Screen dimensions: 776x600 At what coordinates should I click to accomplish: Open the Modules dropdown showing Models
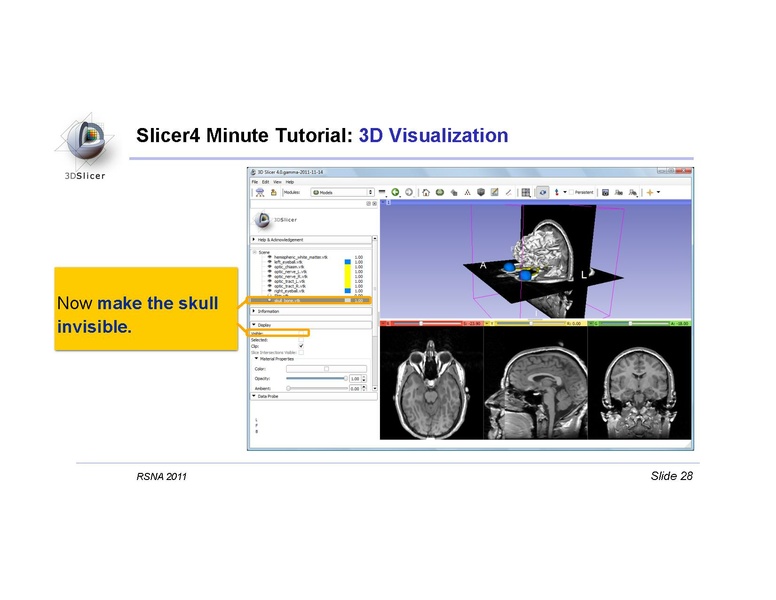pyautogui.click(x=342, y=192)
